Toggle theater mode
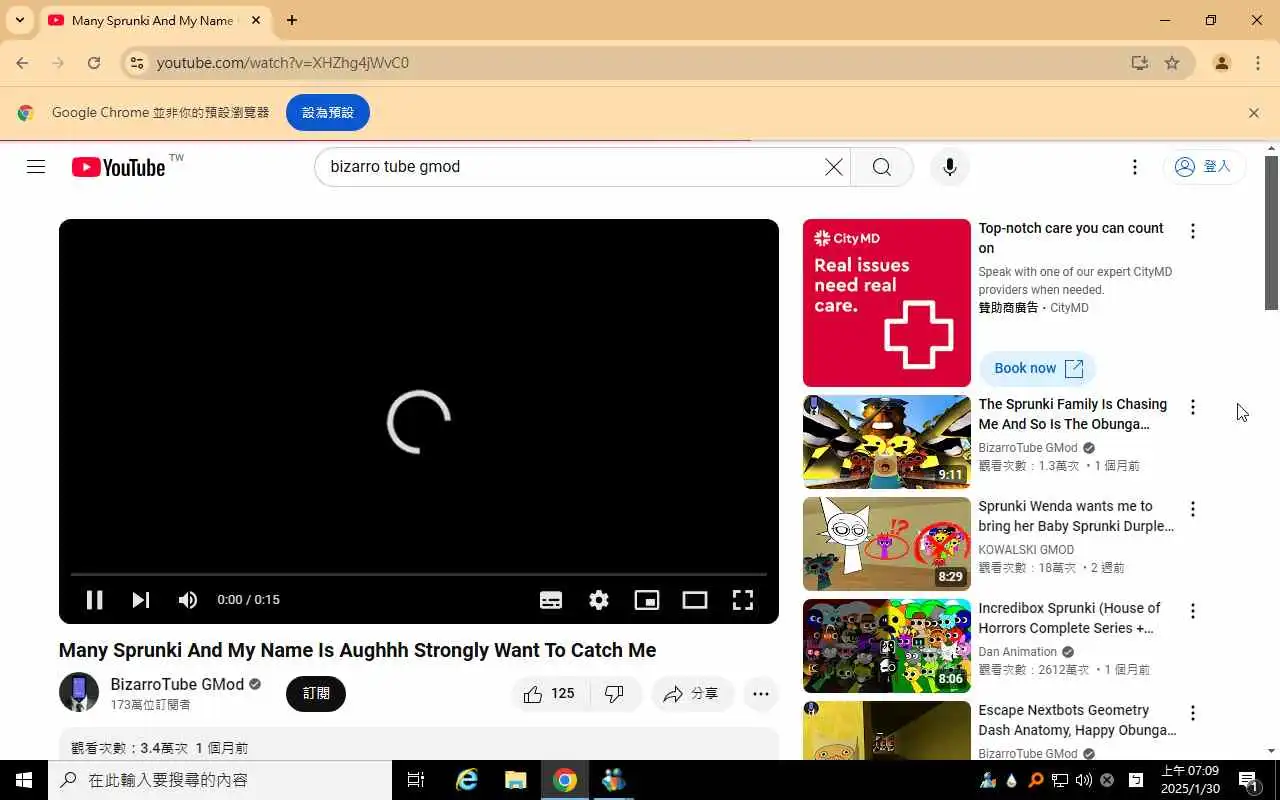Screen dimensions: 1280x800 tap(695, 600)
